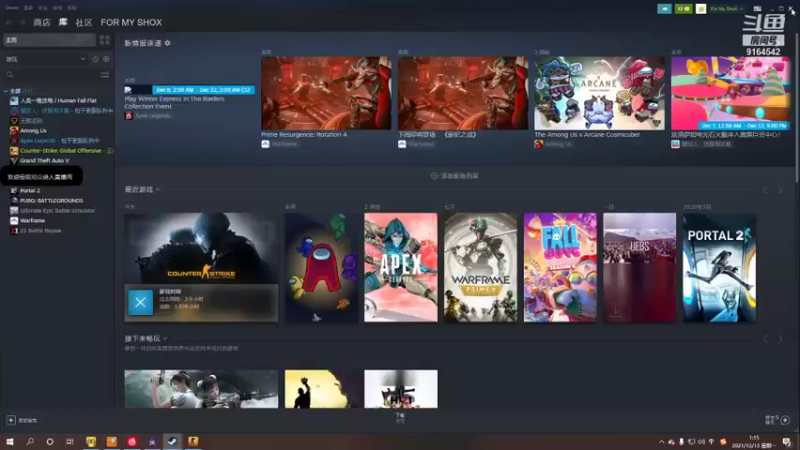Go forward using the forward arrow
Screen dimensions: 800x450
point(22,22)
